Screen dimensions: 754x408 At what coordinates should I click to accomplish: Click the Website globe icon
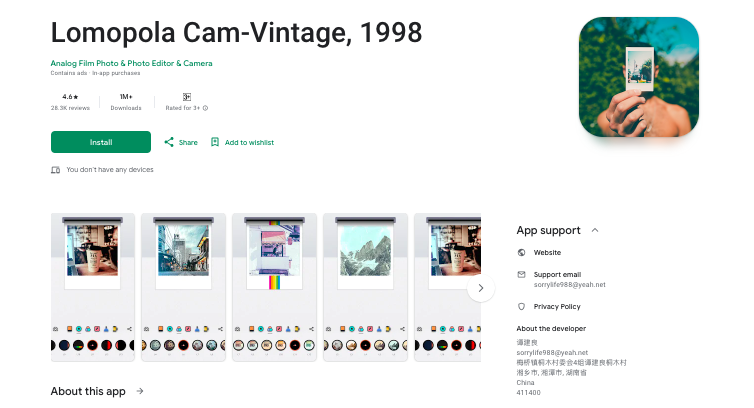tap(521, 253)
